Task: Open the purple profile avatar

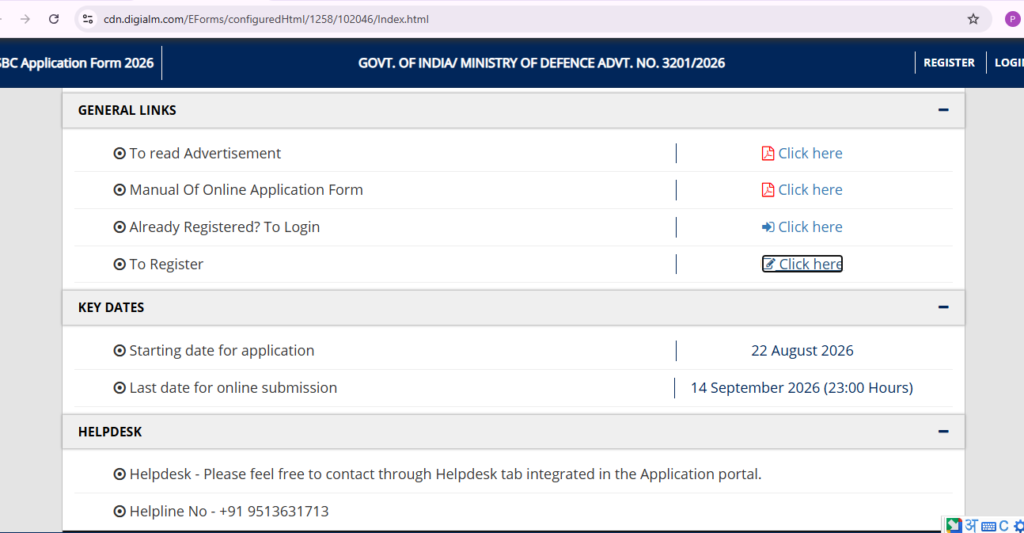Action: pyautogui.click(x=1013, y=19)
